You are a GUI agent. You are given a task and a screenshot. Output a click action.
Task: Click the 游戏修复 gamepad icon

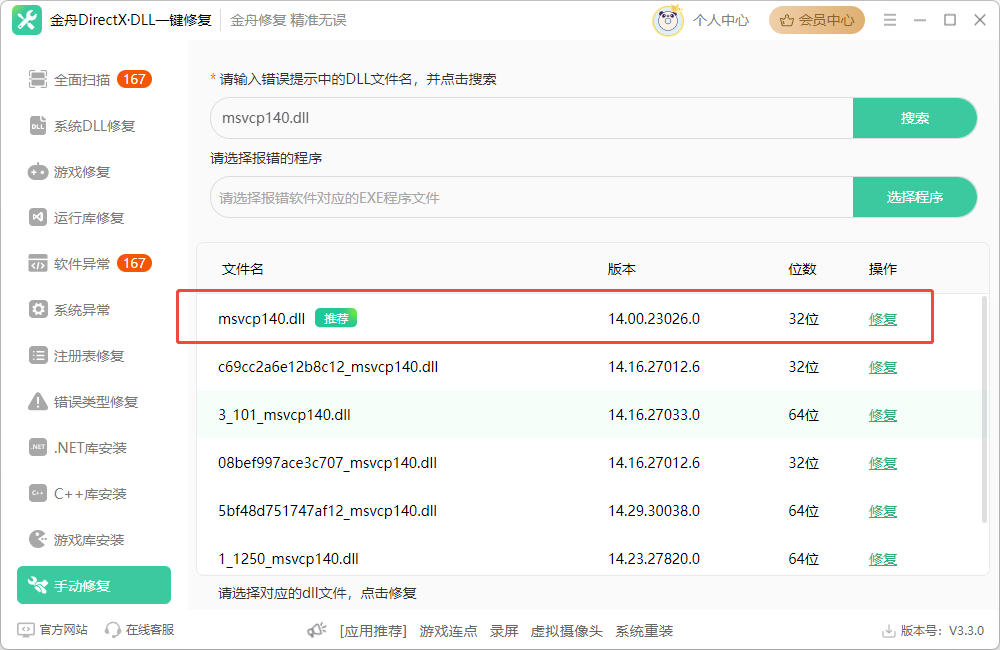(38, 172)
